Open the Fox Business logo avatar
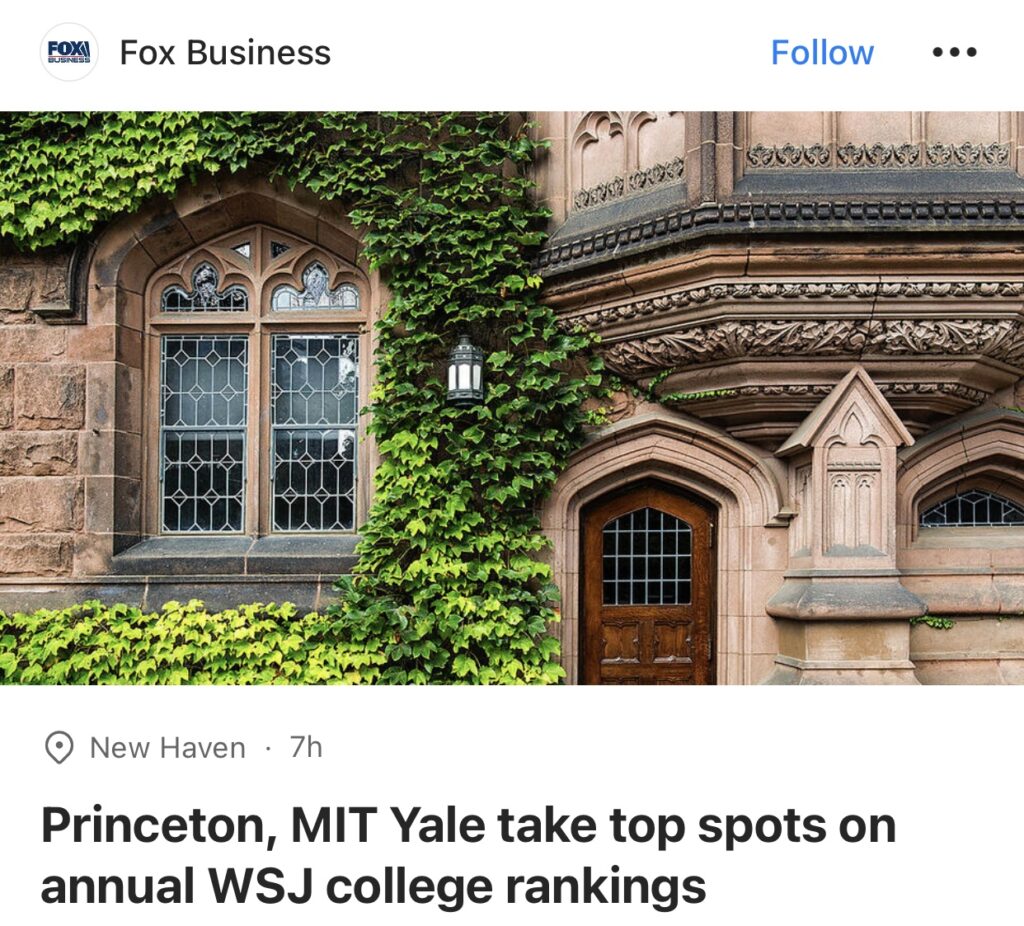The image size is (1024, 926). 69,52
